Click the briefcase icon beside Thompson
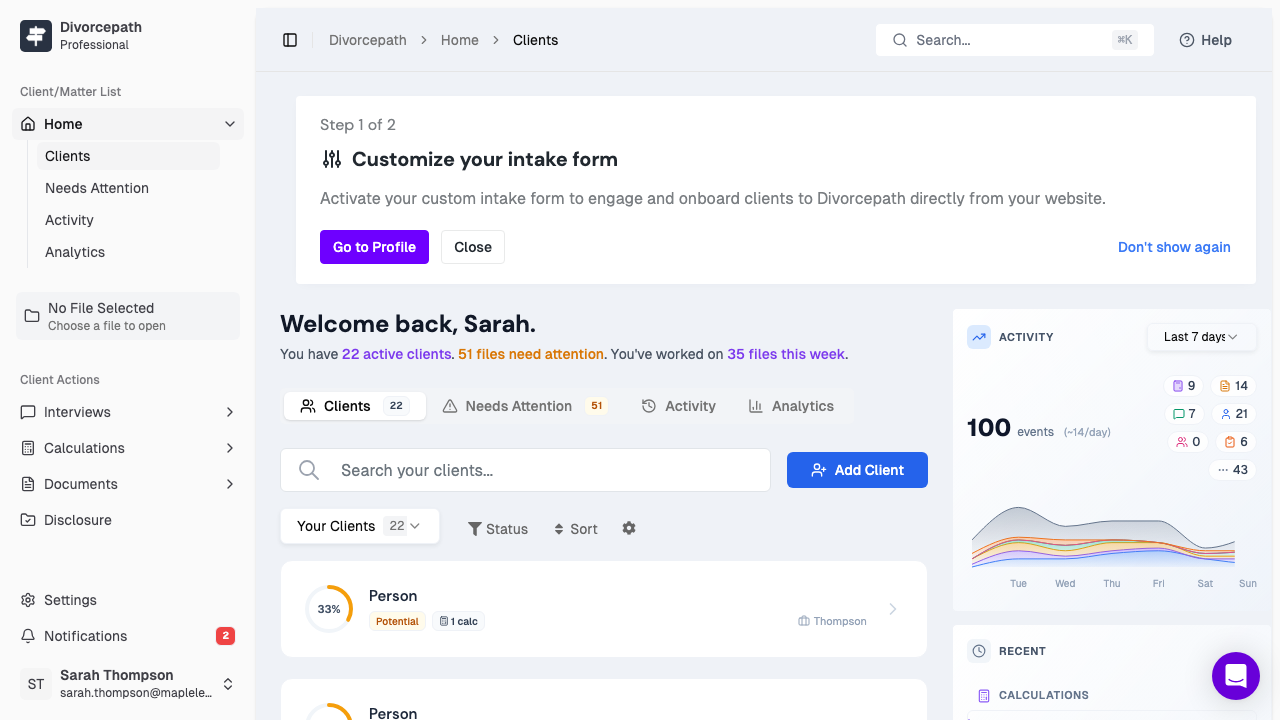 [x=804, y=621]
